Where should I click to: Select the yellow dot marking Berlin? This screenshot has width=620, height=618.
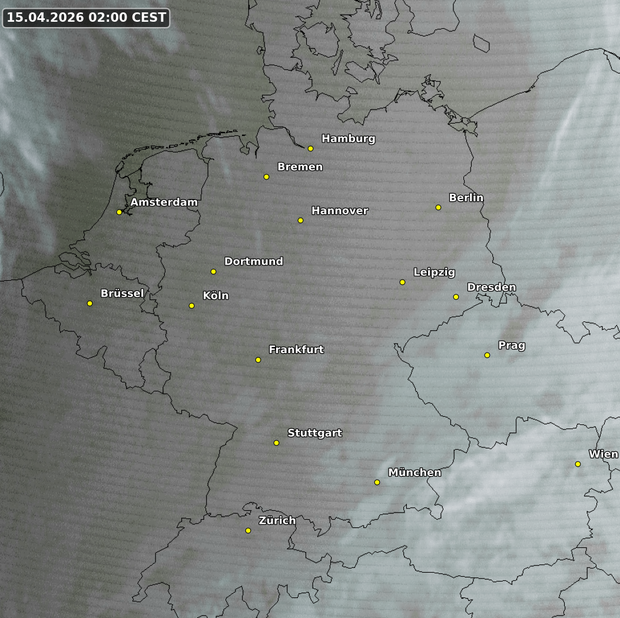coord(438,208)
